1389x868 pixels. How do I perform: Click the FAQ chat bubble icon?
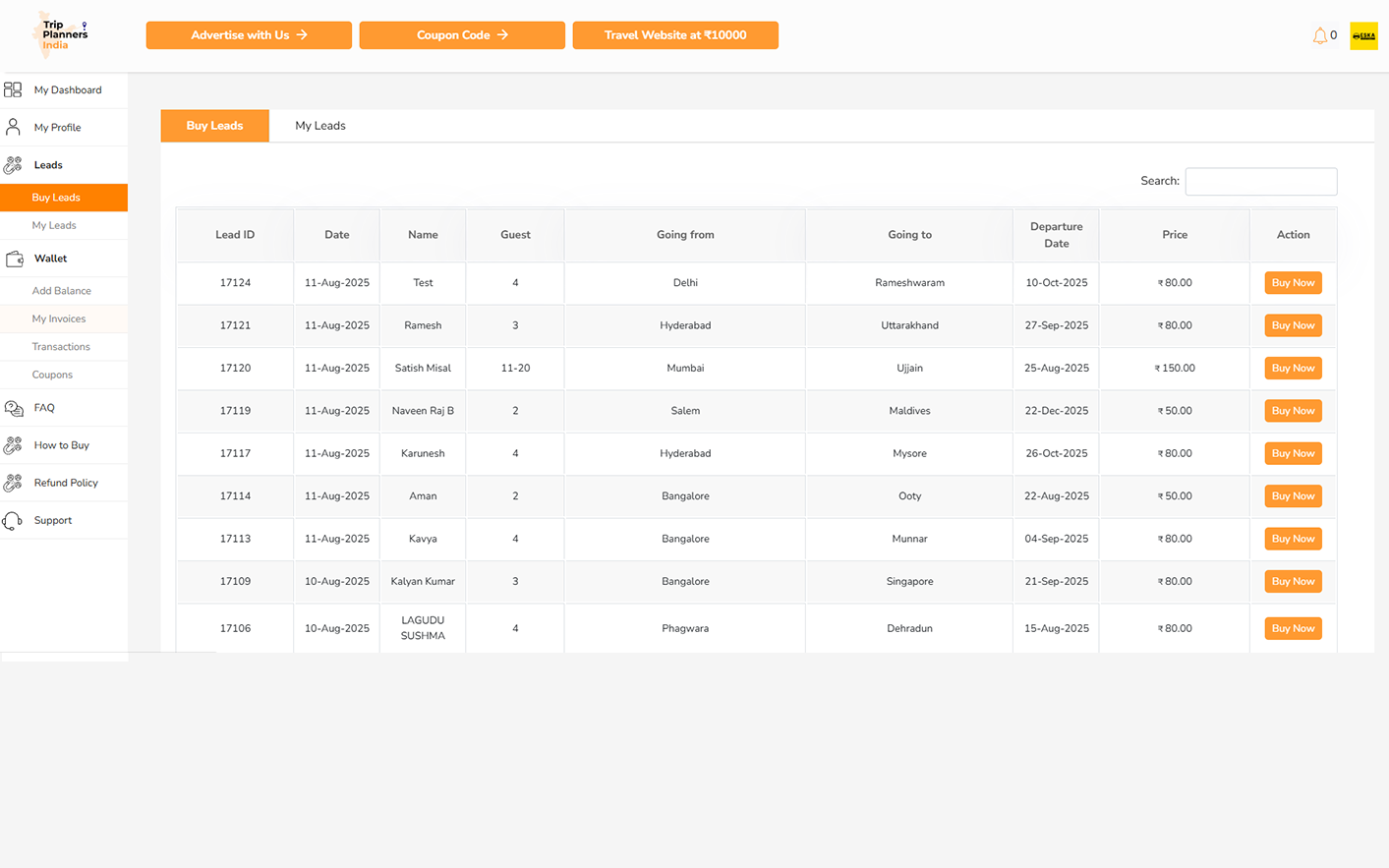(x=14, y=408)
